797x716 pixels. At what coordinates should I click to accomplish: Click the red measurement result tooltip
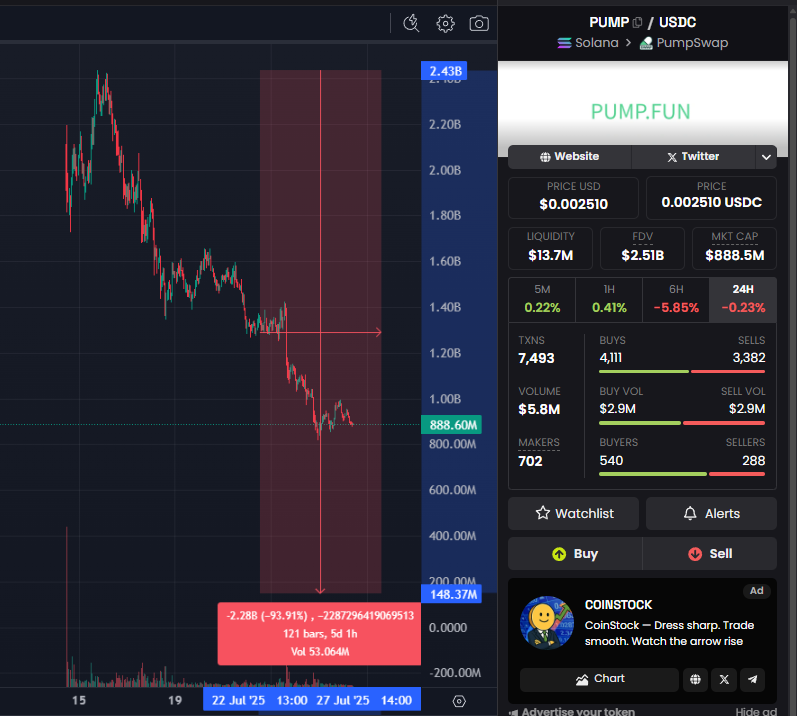tap(319, 634)
